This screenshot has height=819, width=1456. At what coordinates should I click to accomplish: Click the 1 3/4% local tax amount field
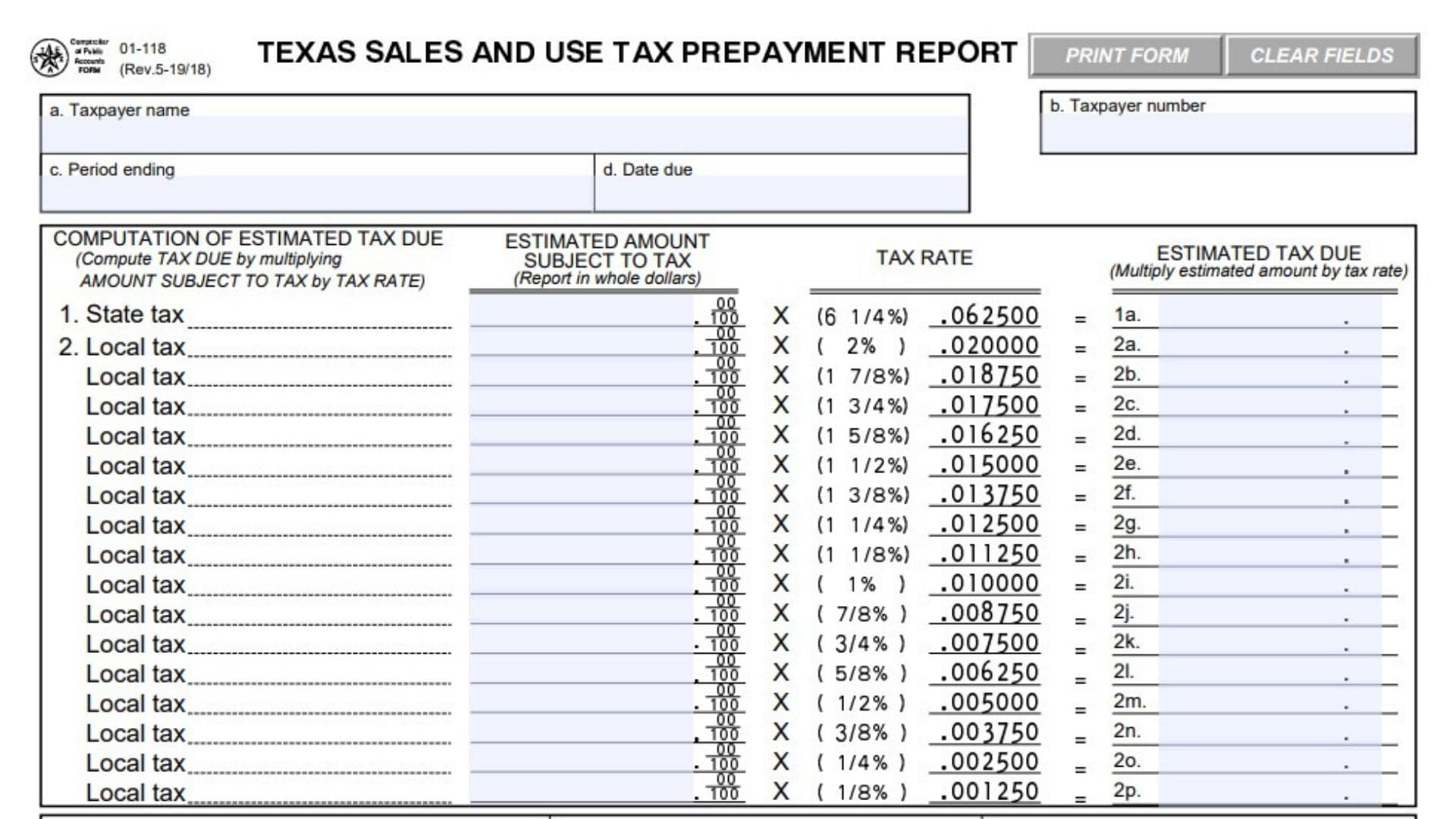[582, 401]
